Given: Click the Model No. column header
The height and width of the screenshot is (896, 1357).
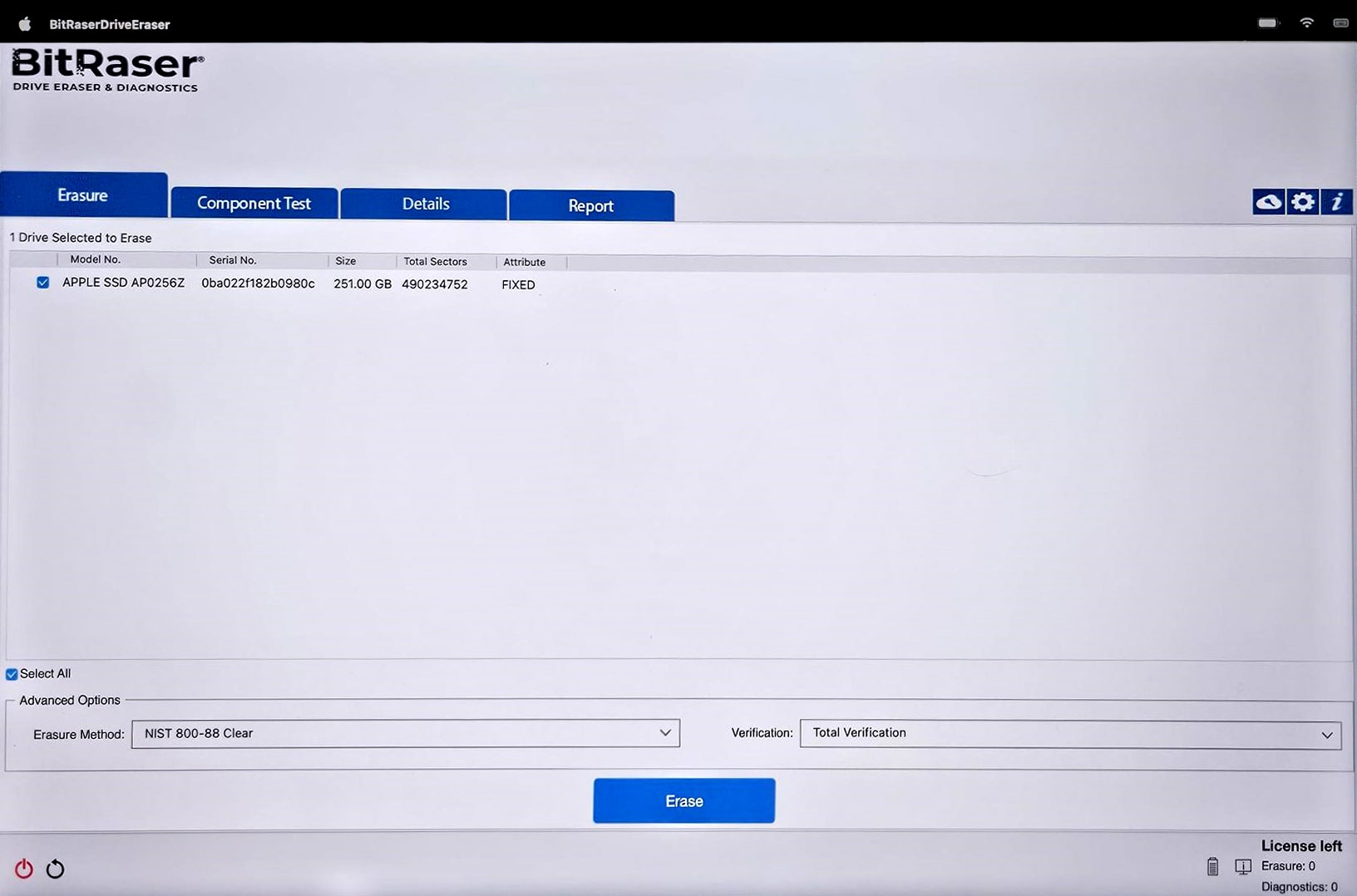Looking at the screenshot, I should coord(96,259).
